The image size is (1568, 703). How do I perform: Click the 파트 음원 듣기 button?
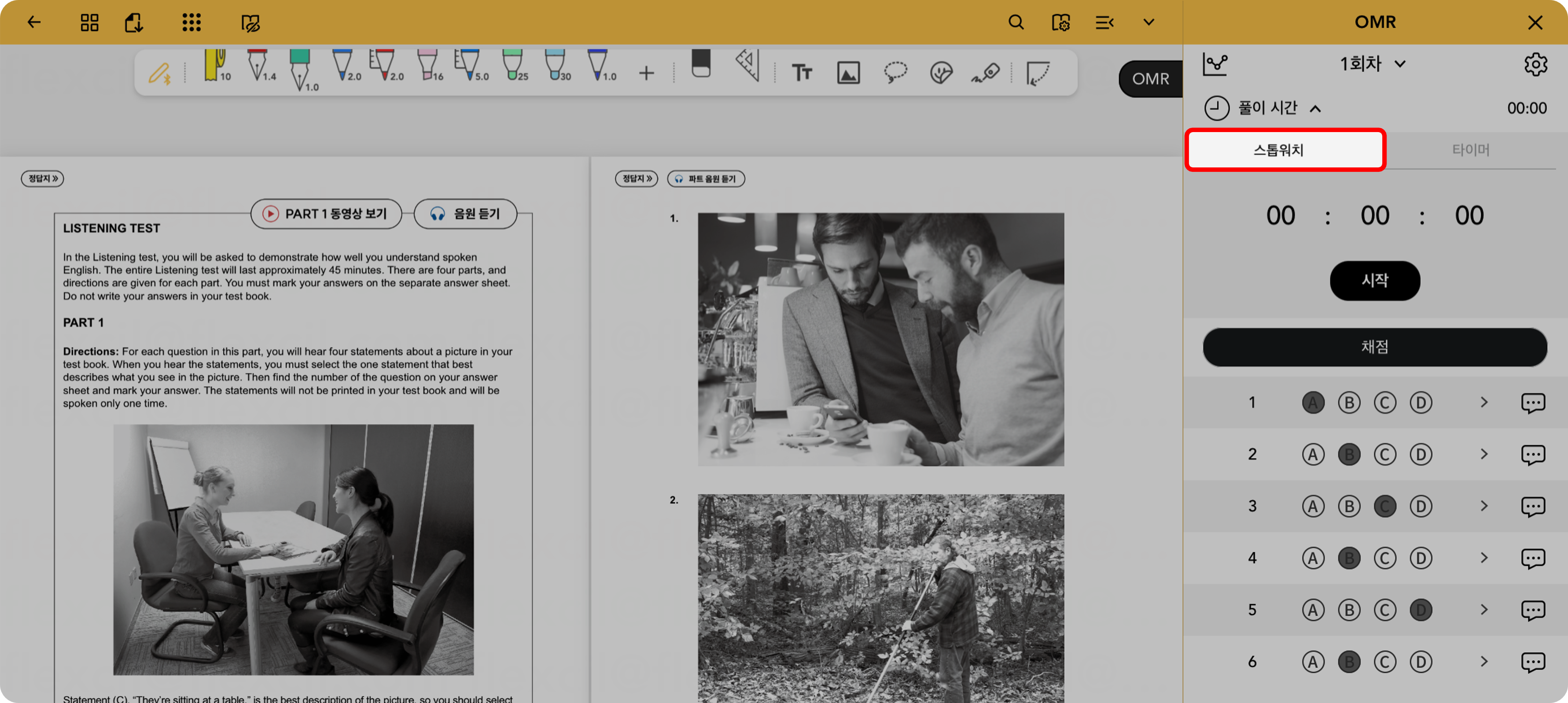tap(706, 178)
